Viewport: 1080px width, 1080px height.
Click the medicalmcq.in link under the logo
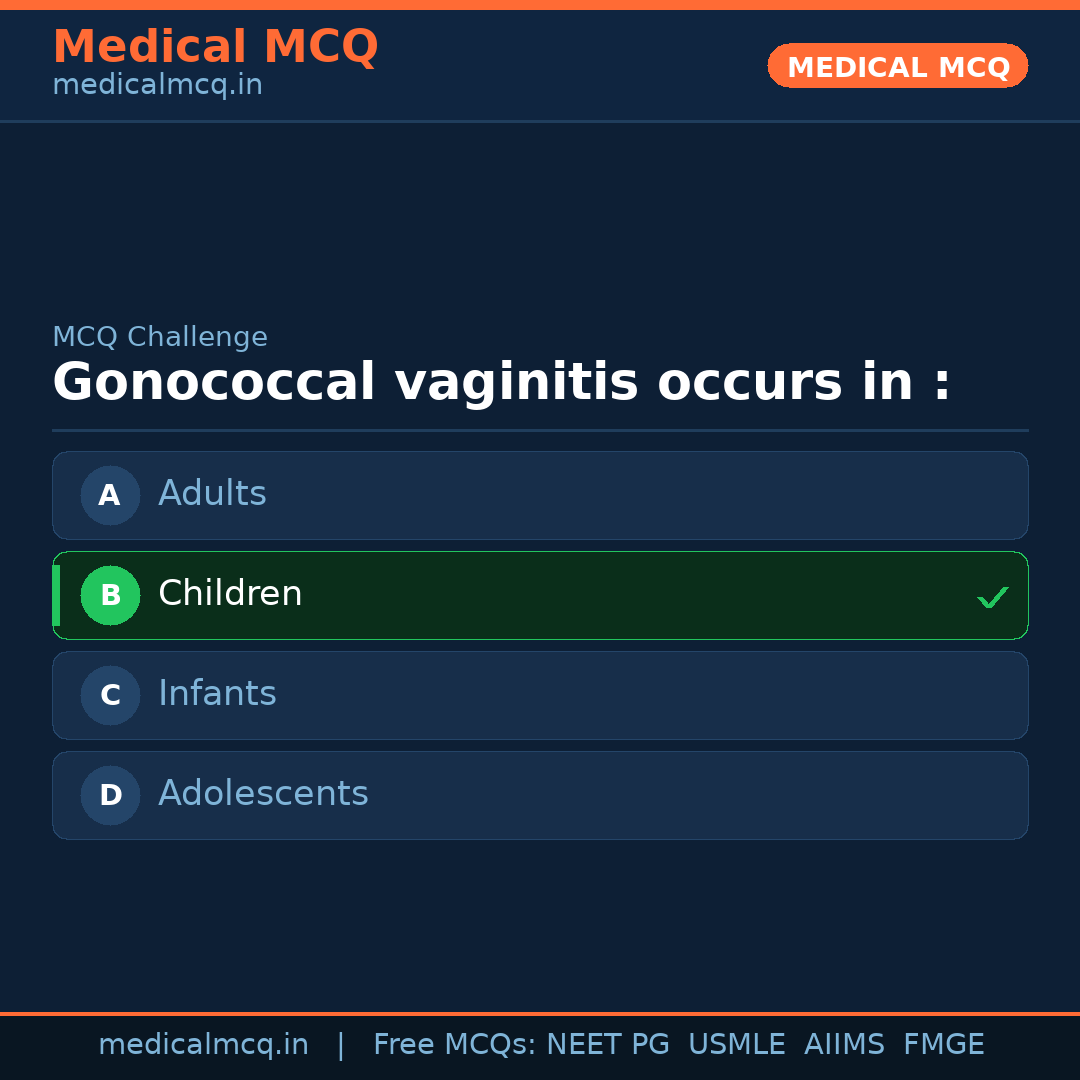(x=156, y=84)
